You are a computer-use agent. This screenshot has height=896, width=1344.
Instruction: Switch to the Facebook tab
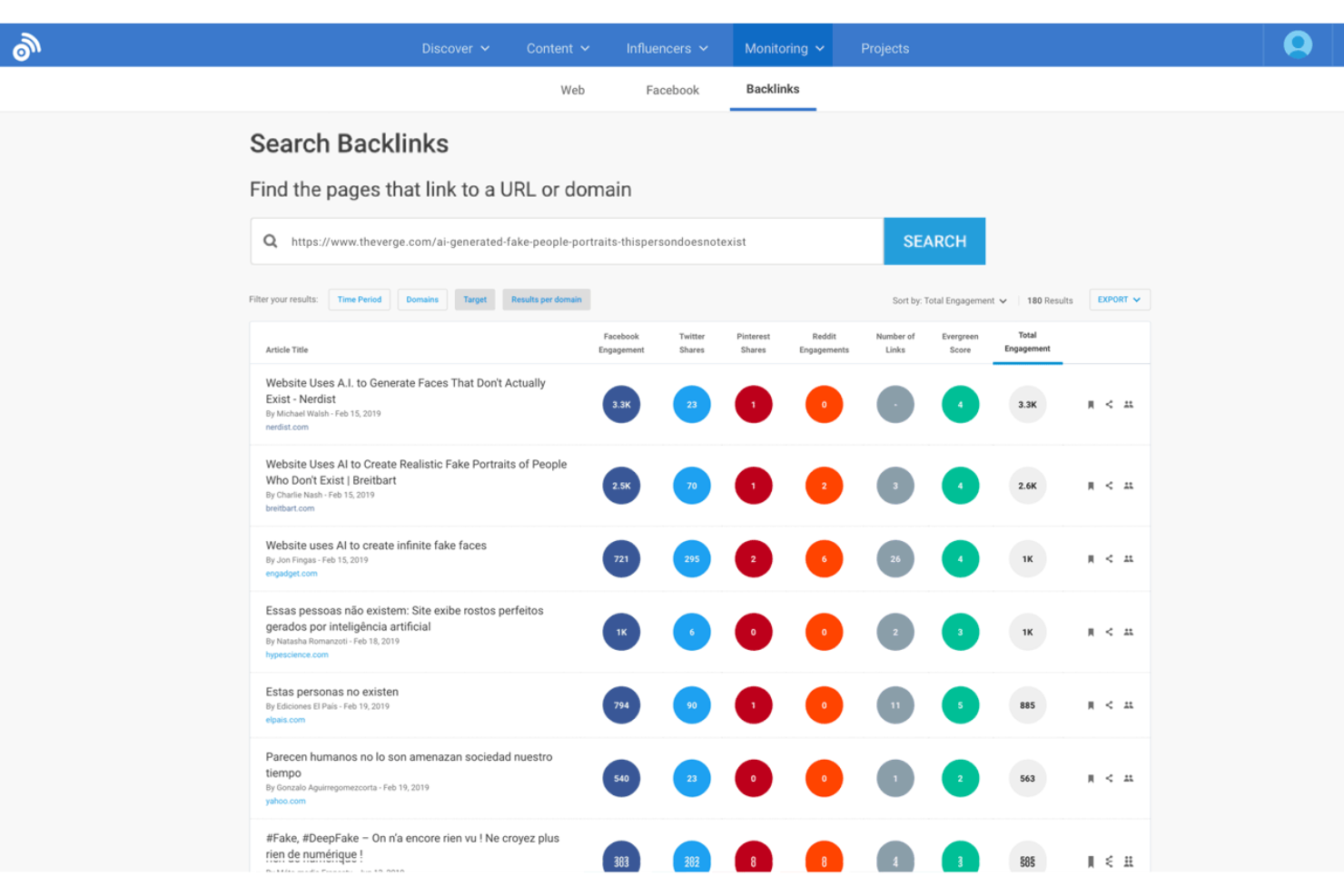pos(672,90)
